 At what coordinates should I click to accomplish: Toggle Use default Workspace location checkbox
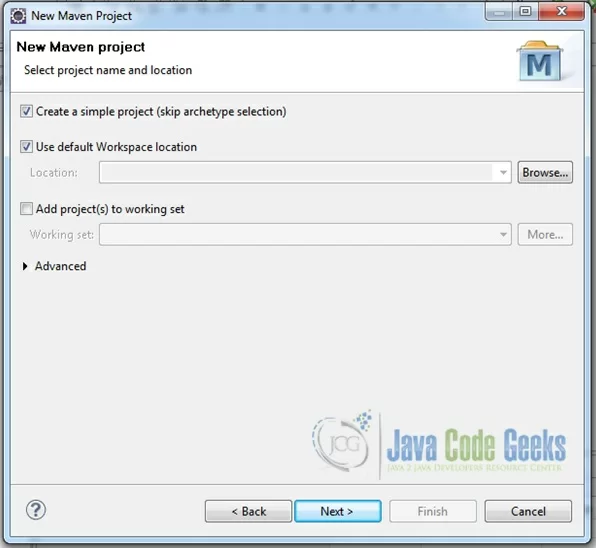[26, 147]
